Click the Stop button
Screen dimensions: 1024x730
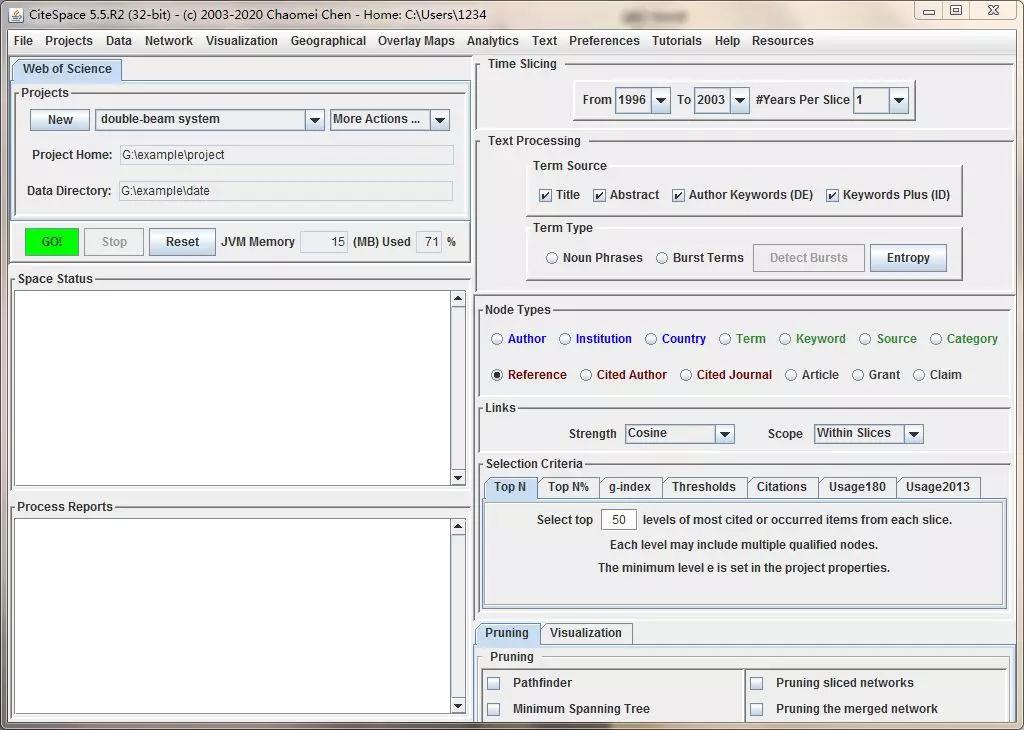(x=114, y=242)
